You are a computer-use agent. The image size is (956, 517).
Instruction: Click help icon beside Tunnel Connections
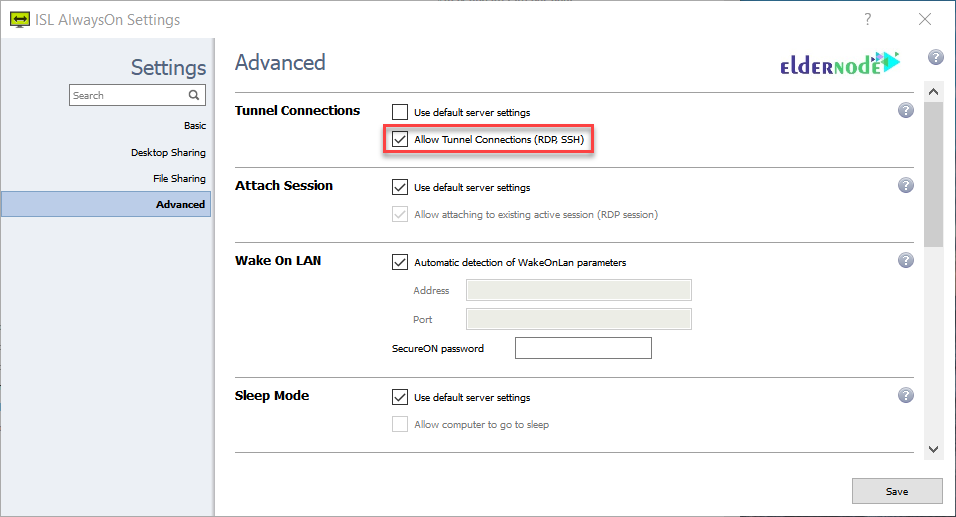(906, 111)
